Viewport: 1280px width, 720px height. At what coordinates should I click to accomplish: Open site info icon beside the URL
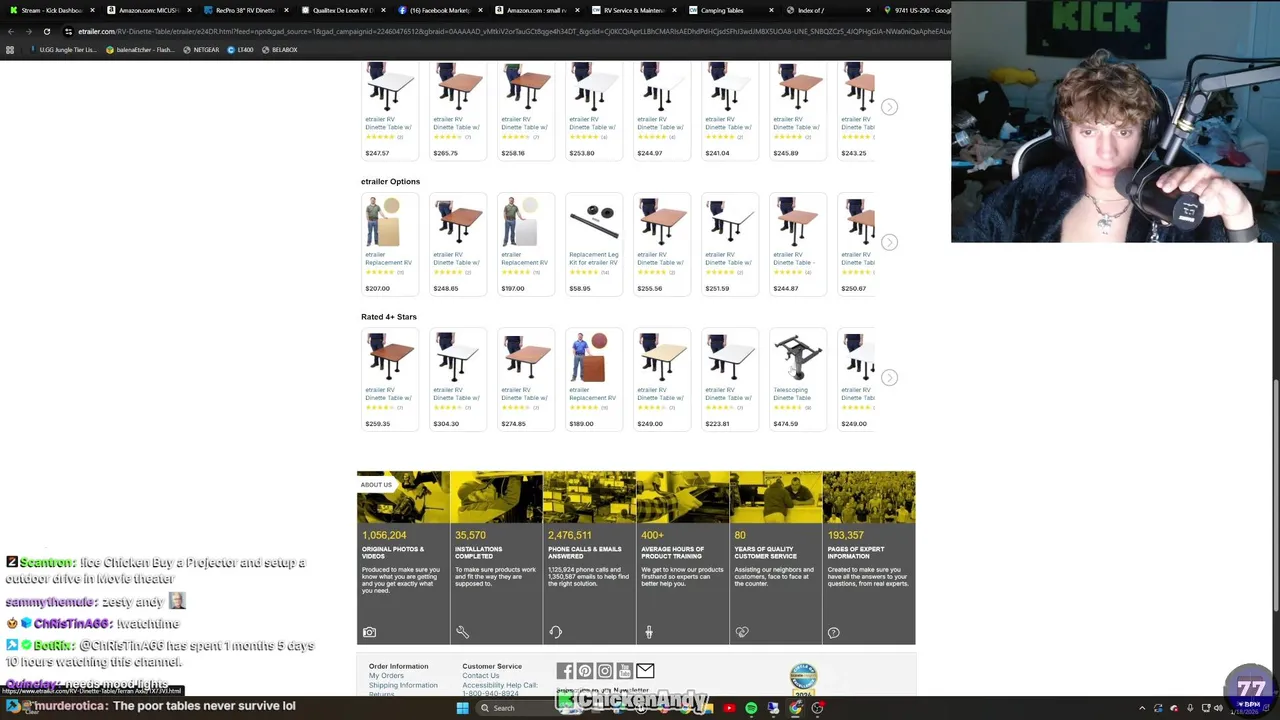68,31
